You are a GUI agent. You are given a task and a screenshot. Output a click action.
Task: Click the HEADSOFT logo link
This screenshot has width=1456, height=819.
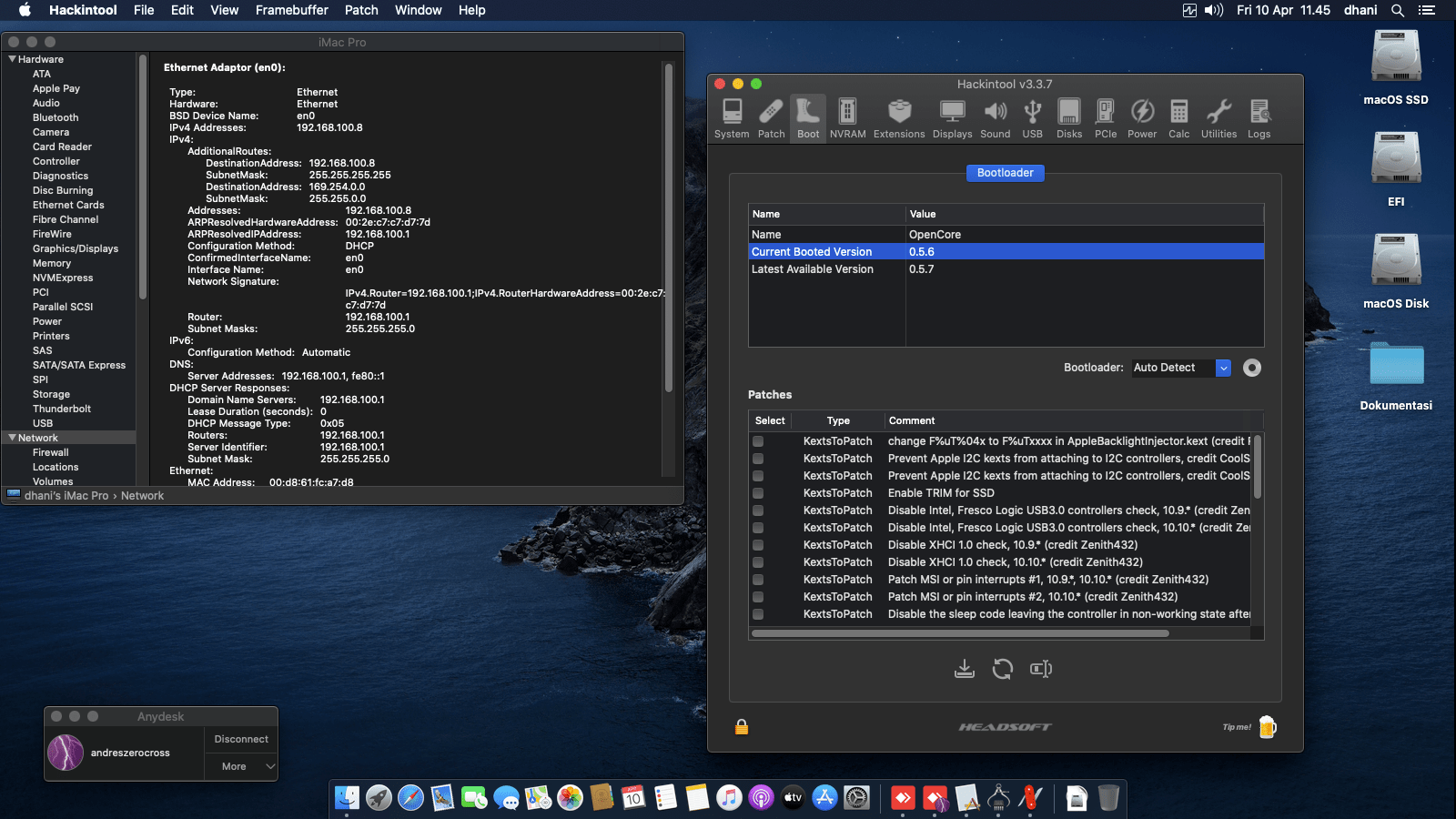1005,727
